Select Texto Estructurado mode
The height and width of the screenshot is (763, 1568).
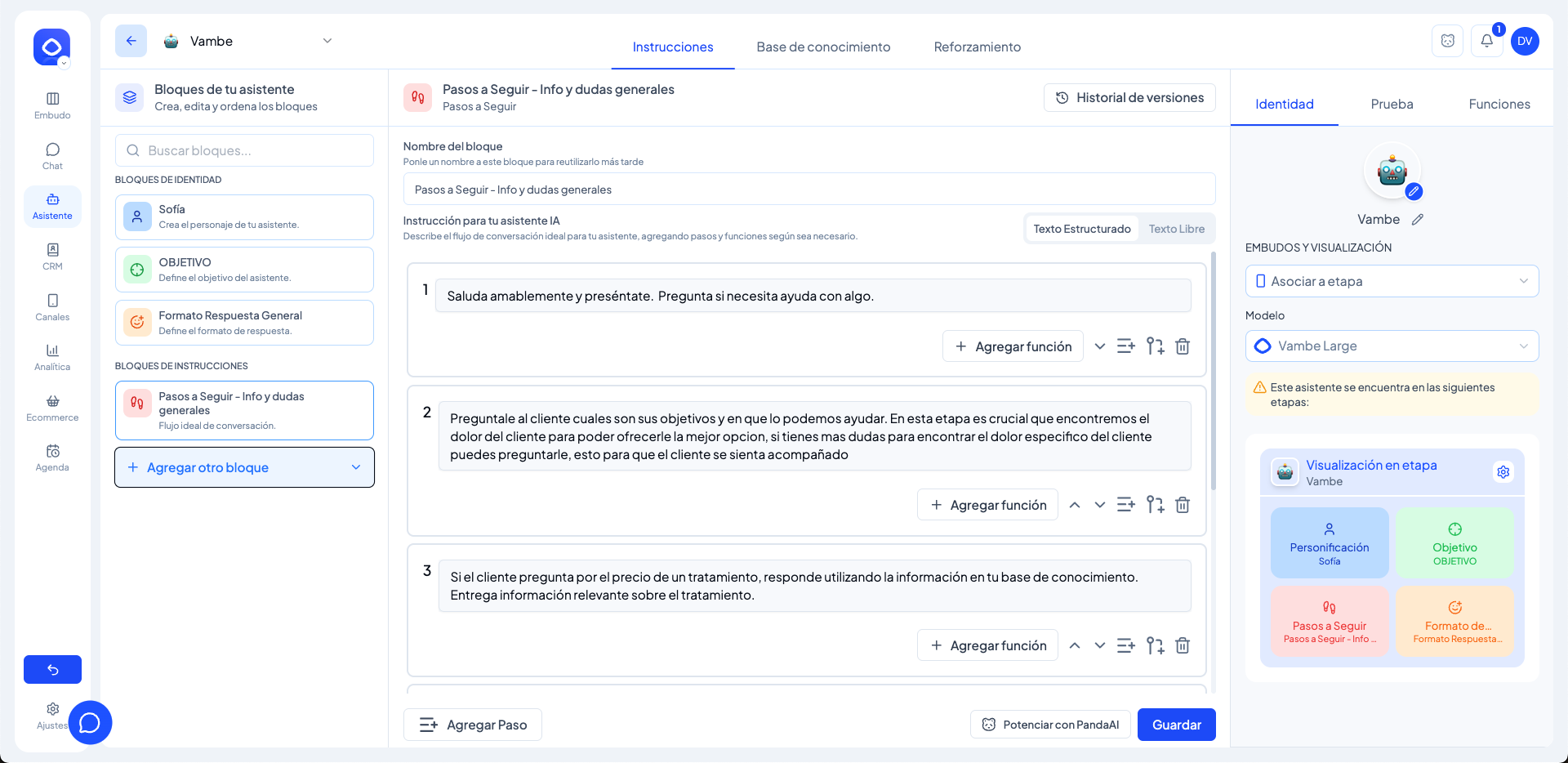pos(1081,229)
